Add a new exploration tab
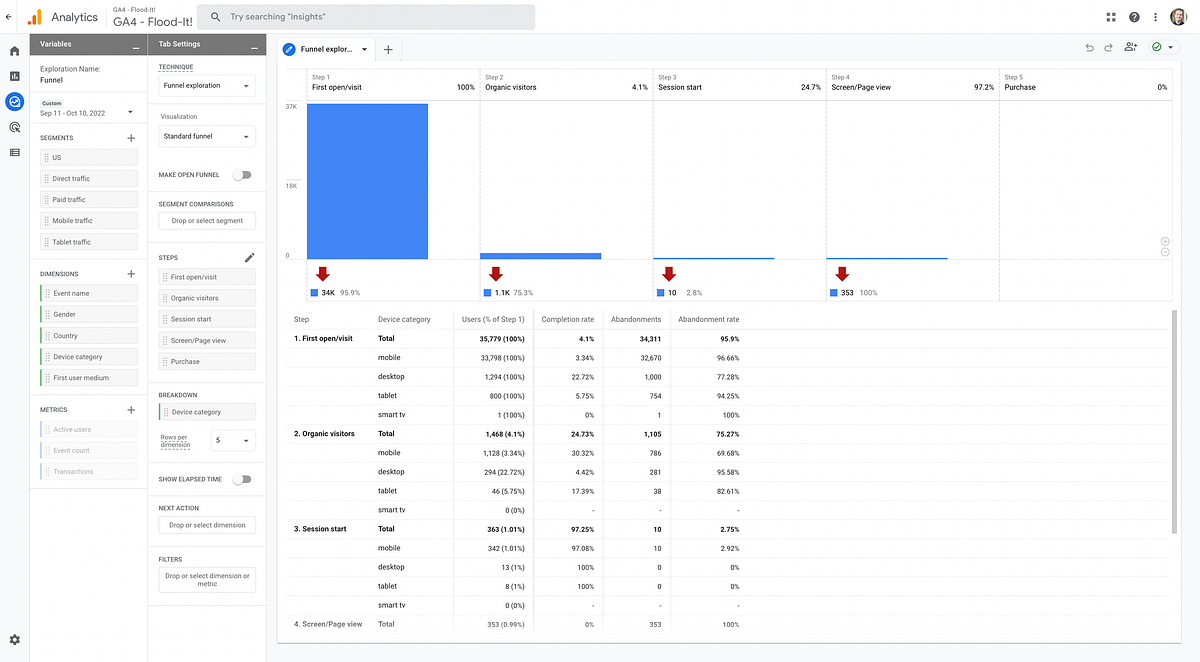Image resolution: width=1200 pixels, height=662 pixels. 388,48
